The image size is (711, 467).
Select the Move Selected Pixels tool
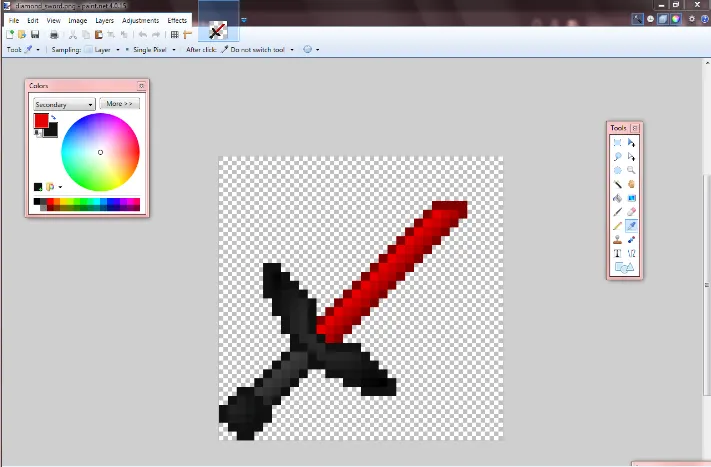(x=631, y=143)
